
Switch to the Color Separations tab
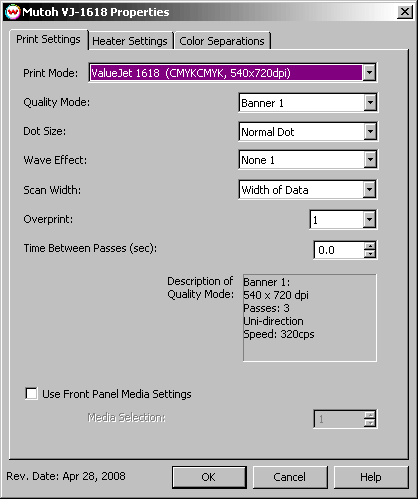[222, 41]
